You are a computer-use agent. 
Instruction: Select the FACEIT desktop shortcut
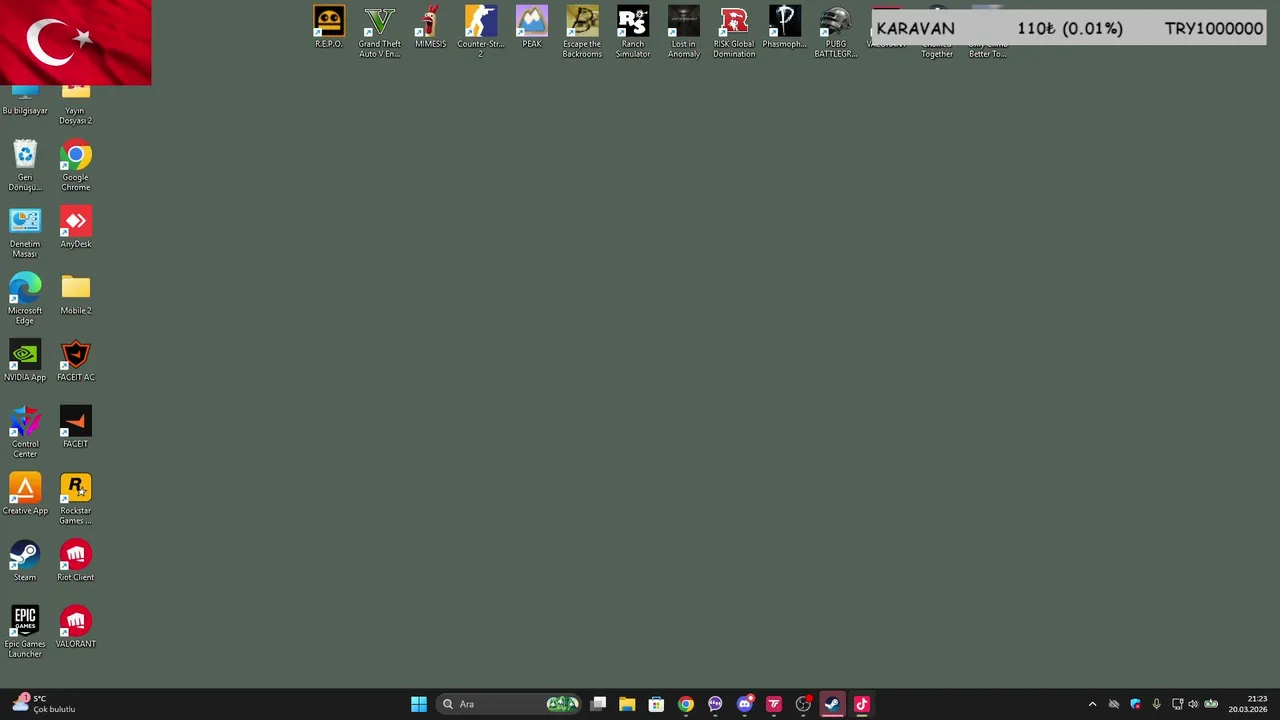coord(75,428)
